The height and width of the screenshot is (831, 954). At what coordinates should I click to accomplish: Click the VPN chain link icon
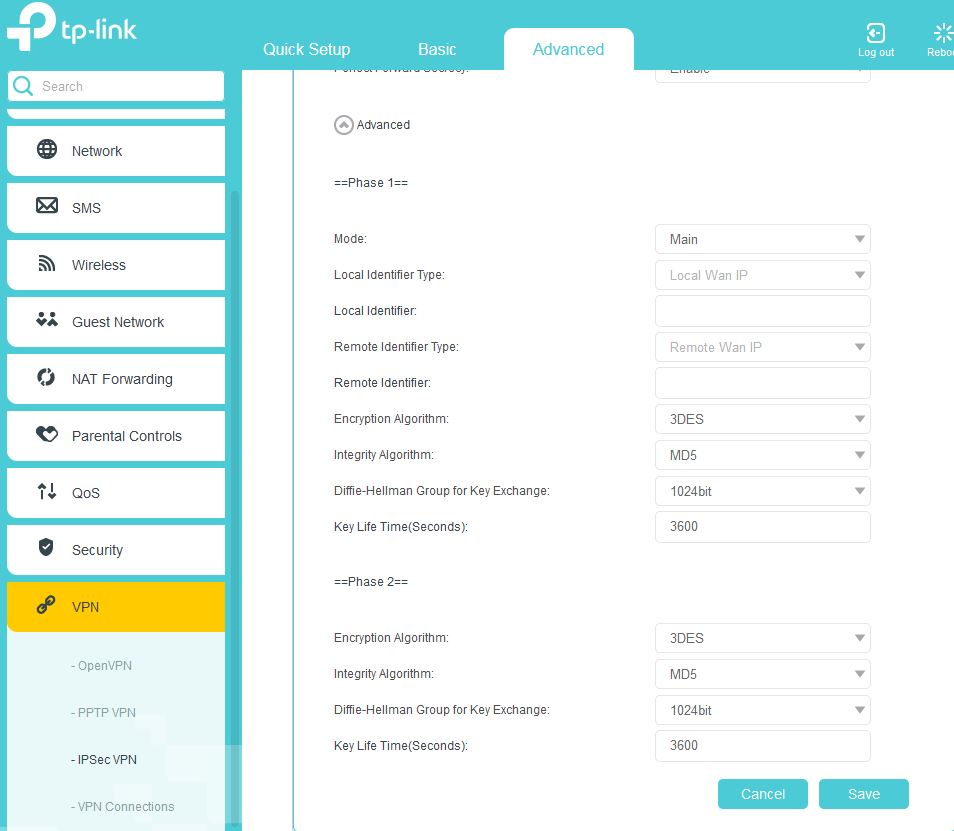click(46, 605)
